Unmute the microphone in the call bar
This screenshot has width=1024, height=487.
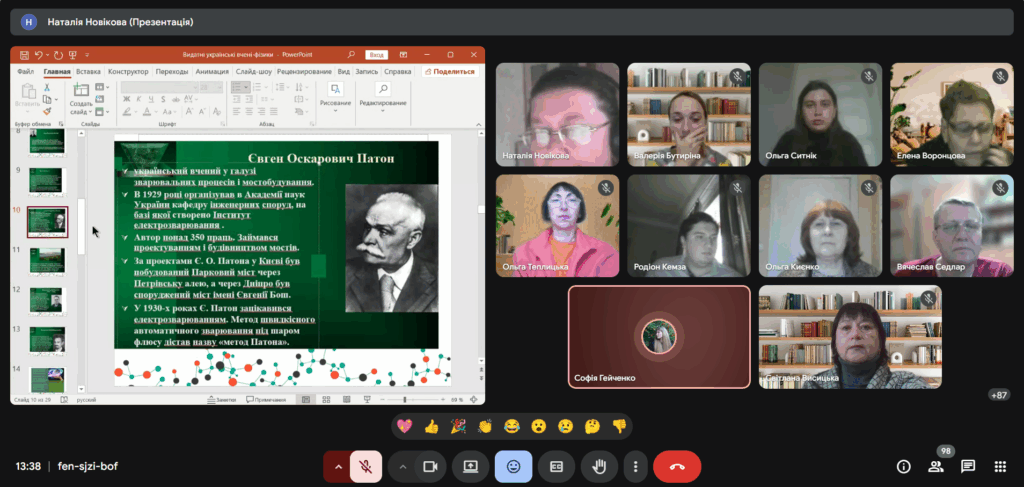367,466
